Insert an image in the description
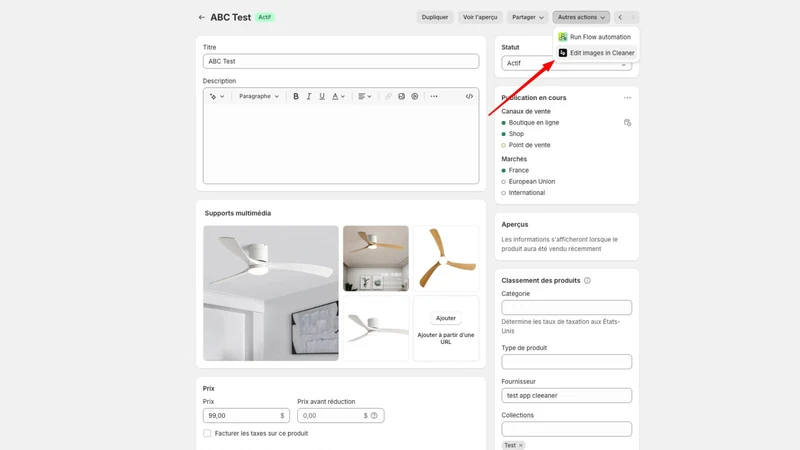 (402, 96)
